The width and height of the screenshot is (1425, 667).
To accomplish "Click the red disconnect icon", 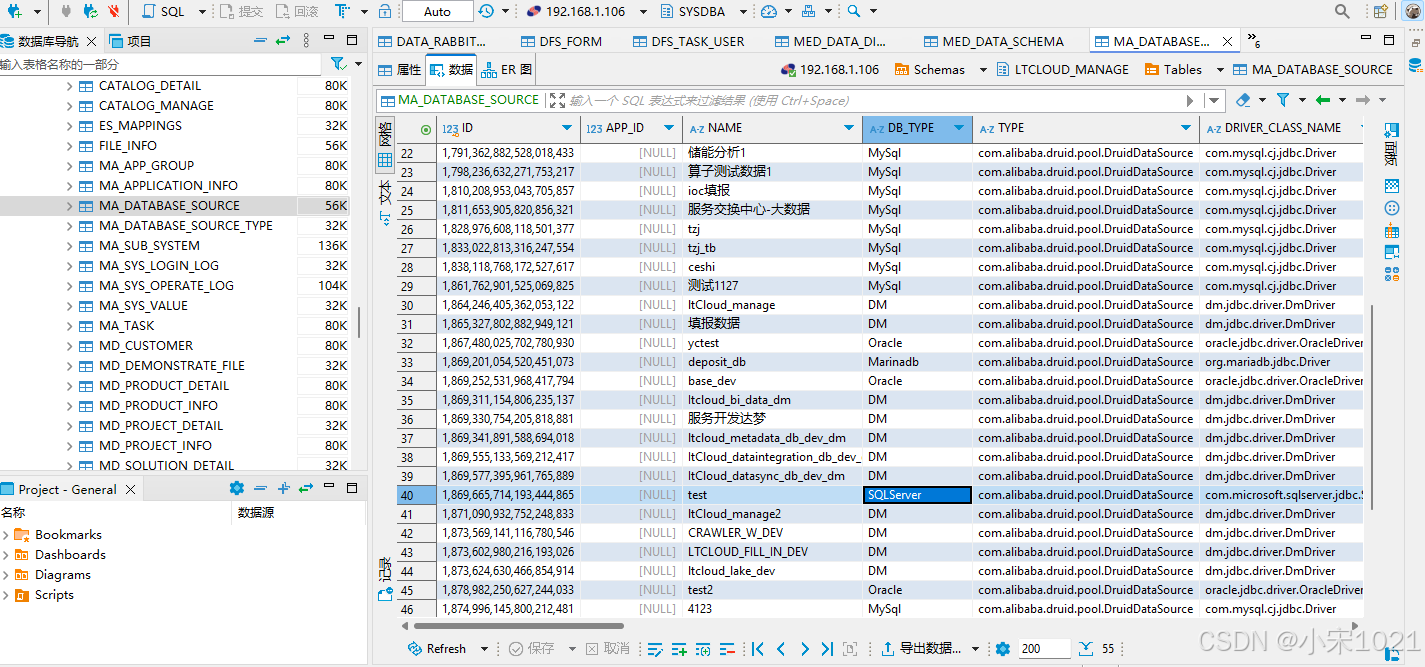I will tap(114, 11).
